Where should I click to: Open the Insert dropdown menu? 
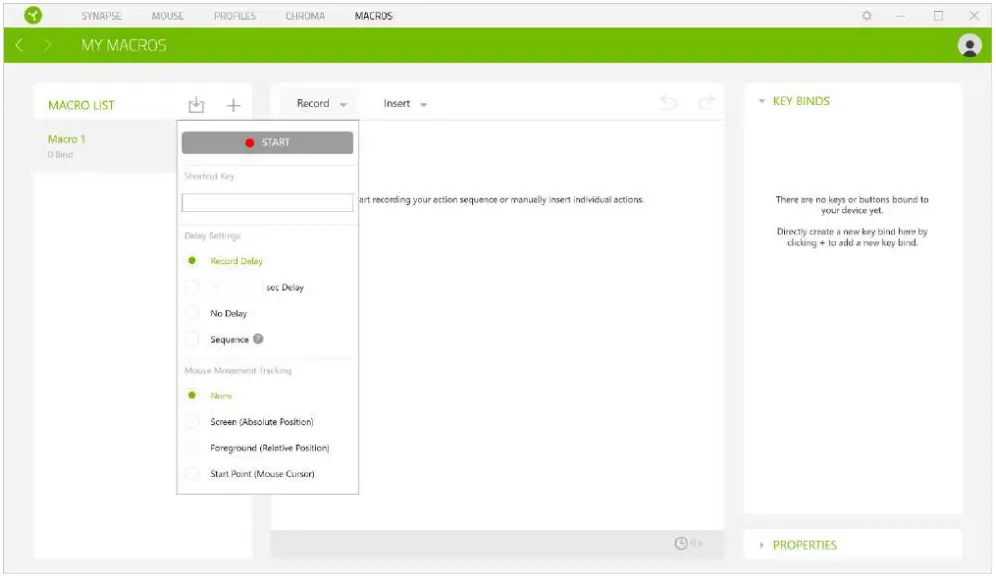(405, 104)
